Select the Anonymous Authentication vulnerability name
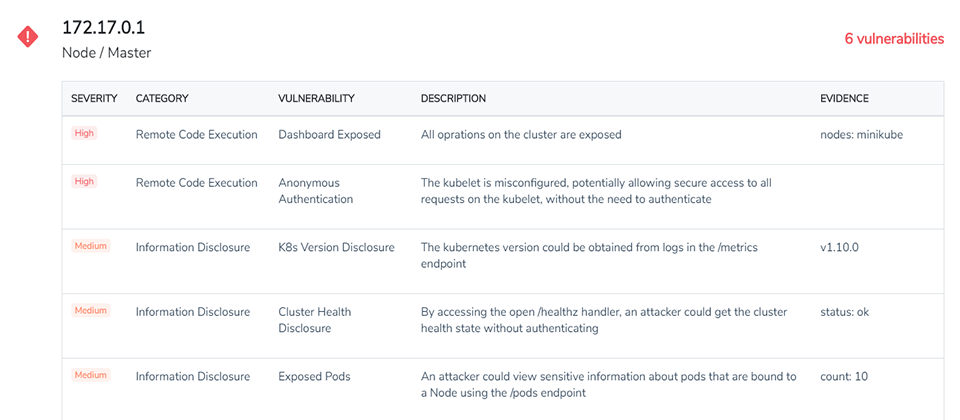Screen dimensions: 960x420 point(316,191)
